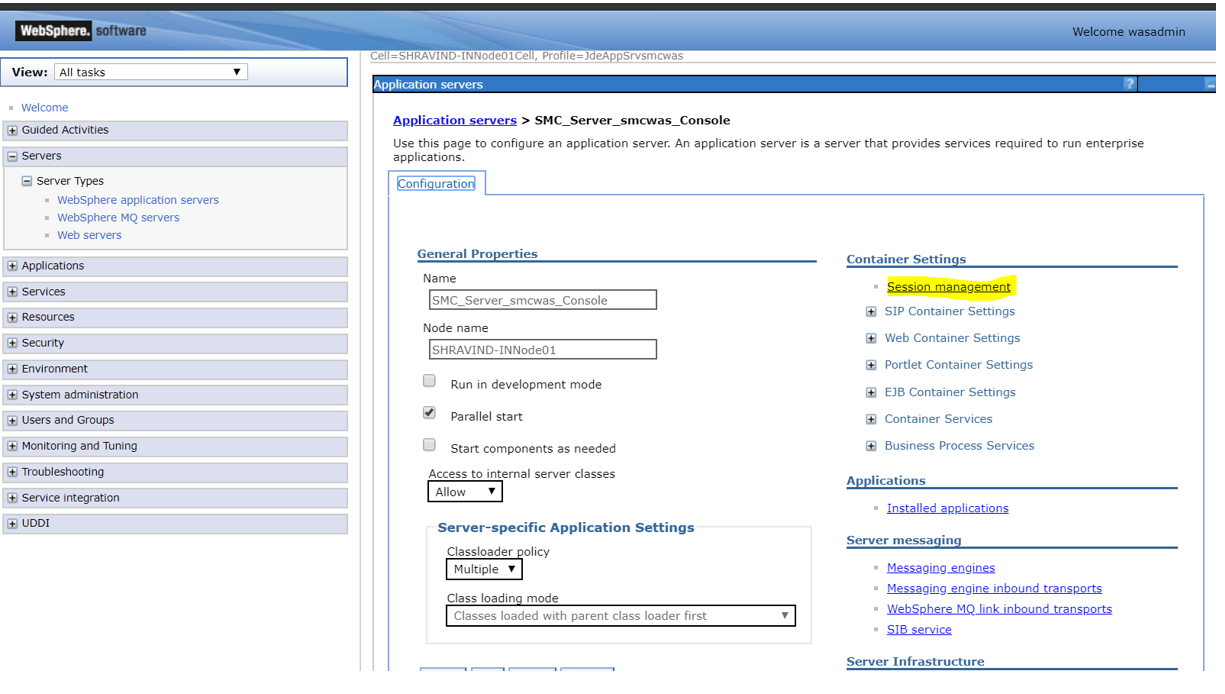Enable Run in development mode checkbox
Viewport: 1225px width, 694px height.
click(x=429, y=381)
